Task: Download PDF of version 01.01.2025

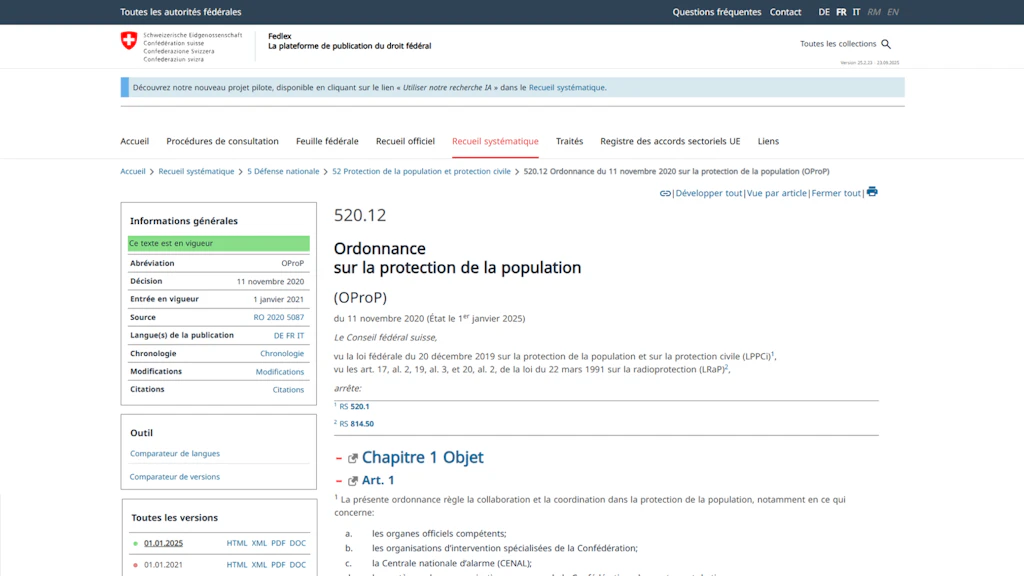Action: (x=278, y=543)
